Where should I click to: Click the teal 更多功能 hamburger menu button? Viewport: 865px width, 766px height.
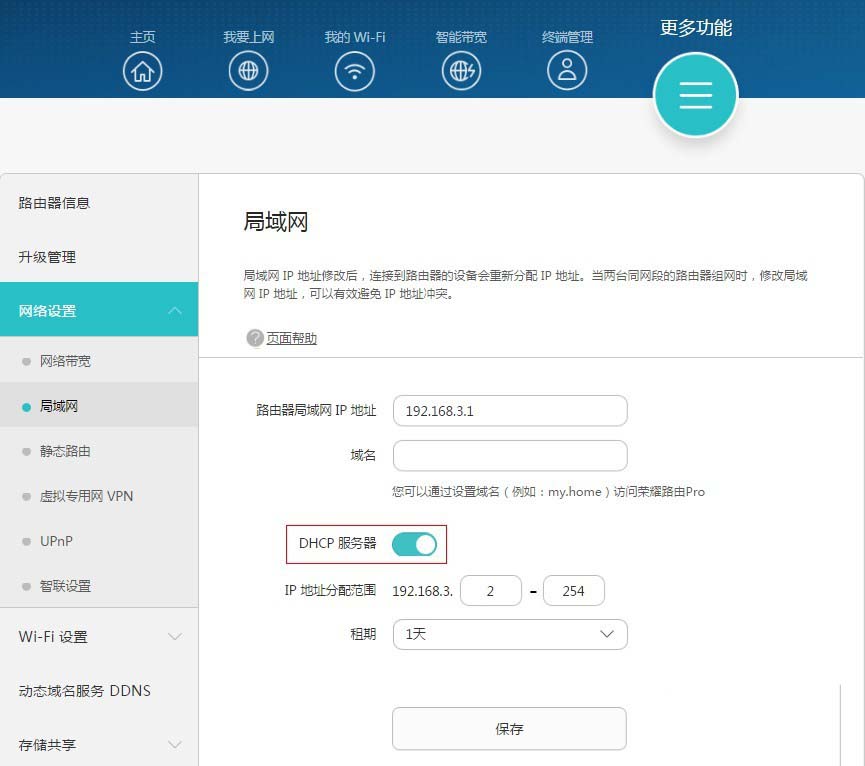coord(696,95)
